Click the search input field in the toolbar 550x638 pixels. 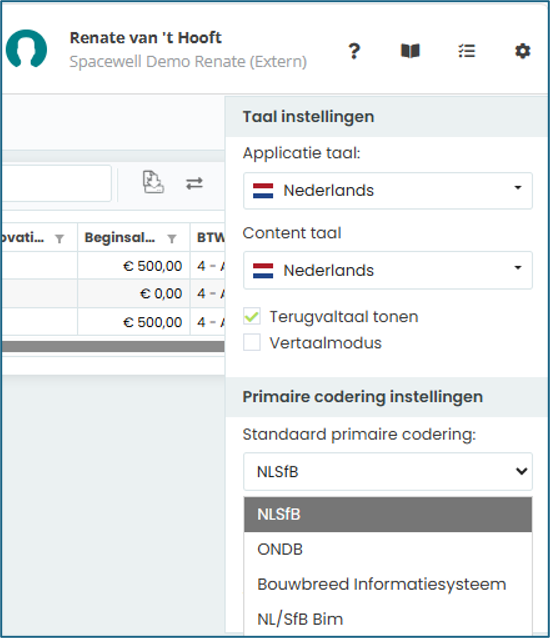pyautogui.click(x=56, y=183)
